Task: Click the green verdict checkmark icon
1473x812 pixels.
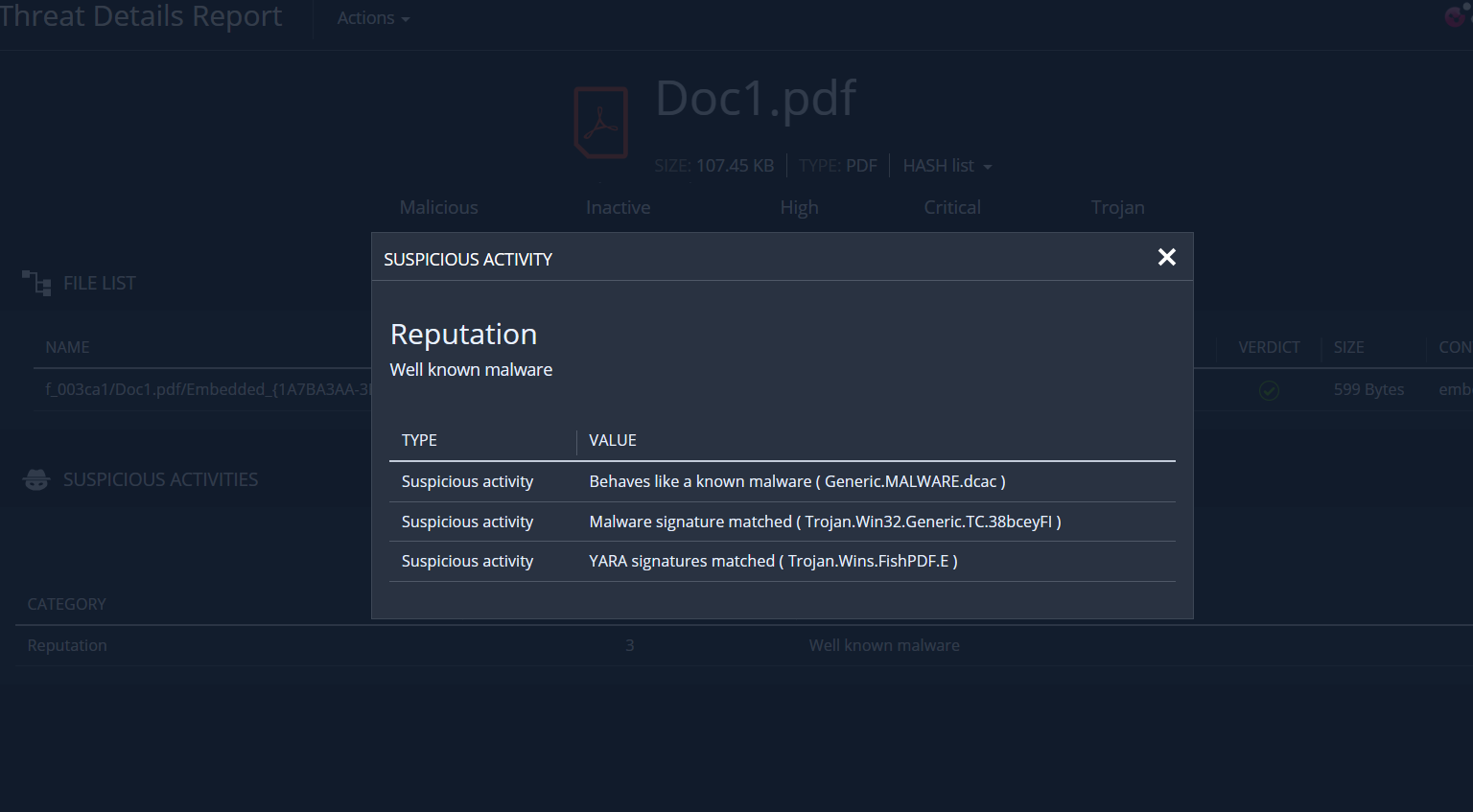Action: pos(1269,390)
